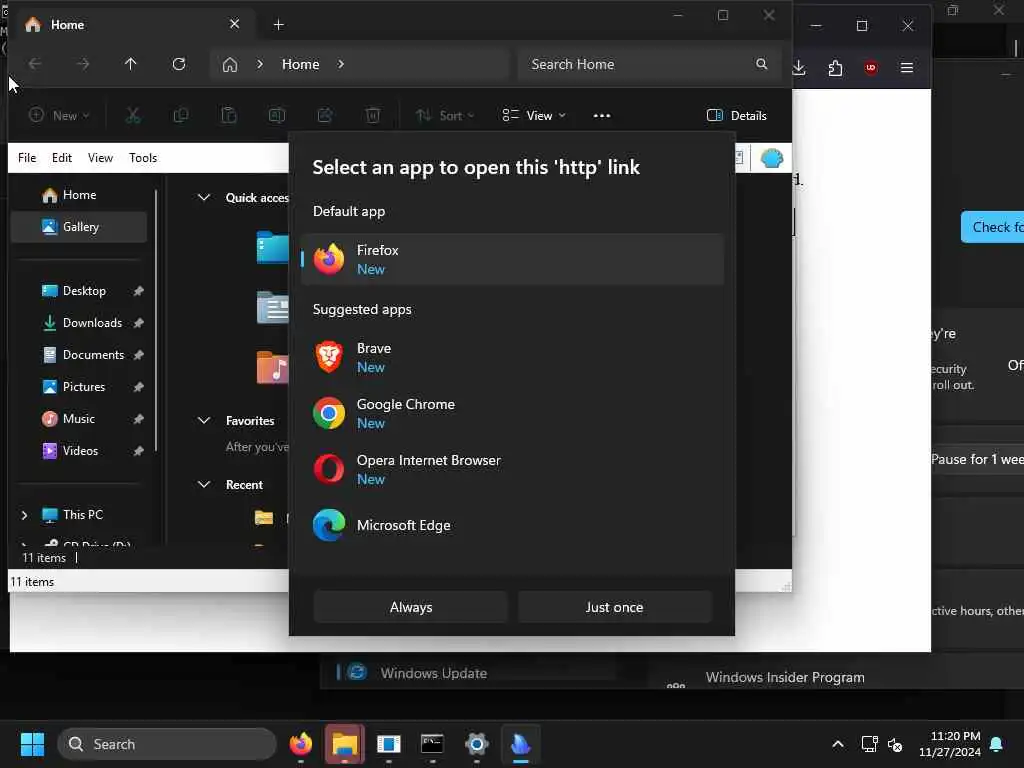Image resolution: width=1024 pixels, height=768 pixels.
Task: Open a new Explorer tab
Action: [278, 25]
